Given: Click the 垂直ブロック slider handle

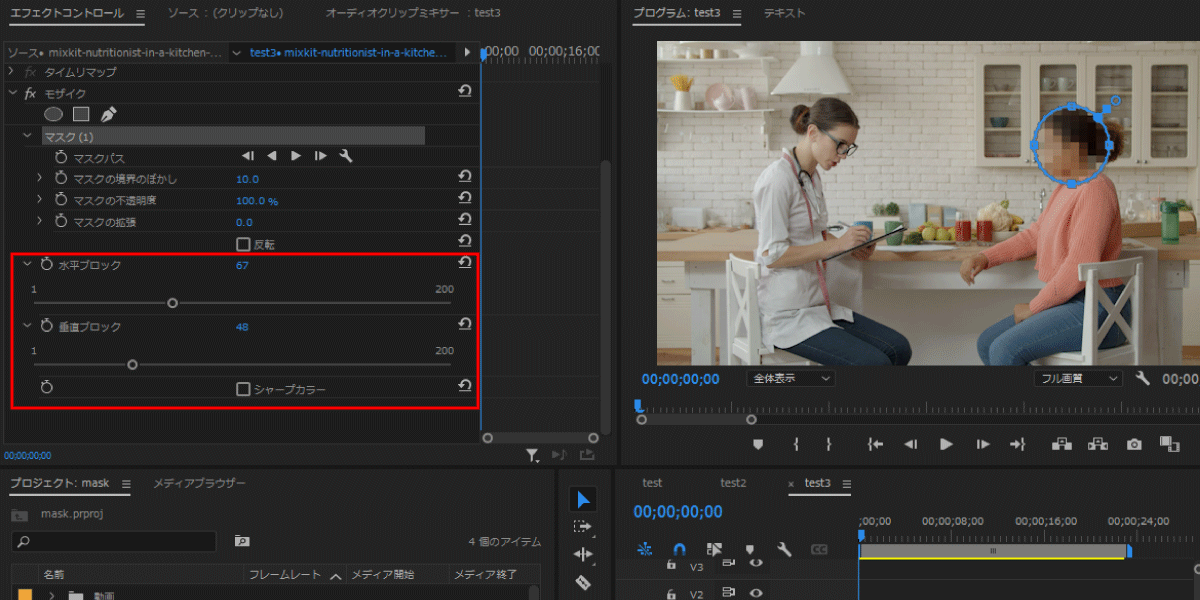Looking at the screenshot, I should point(133,364).
